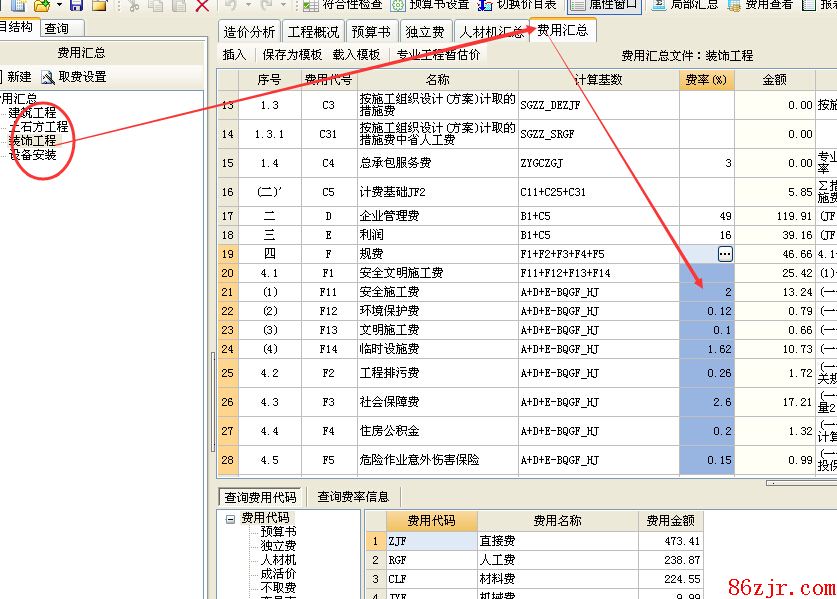Image resolution: width=837 pixels, height=599 pixels.
Task: Click the red X delete icon
Action: click(202, 5)
